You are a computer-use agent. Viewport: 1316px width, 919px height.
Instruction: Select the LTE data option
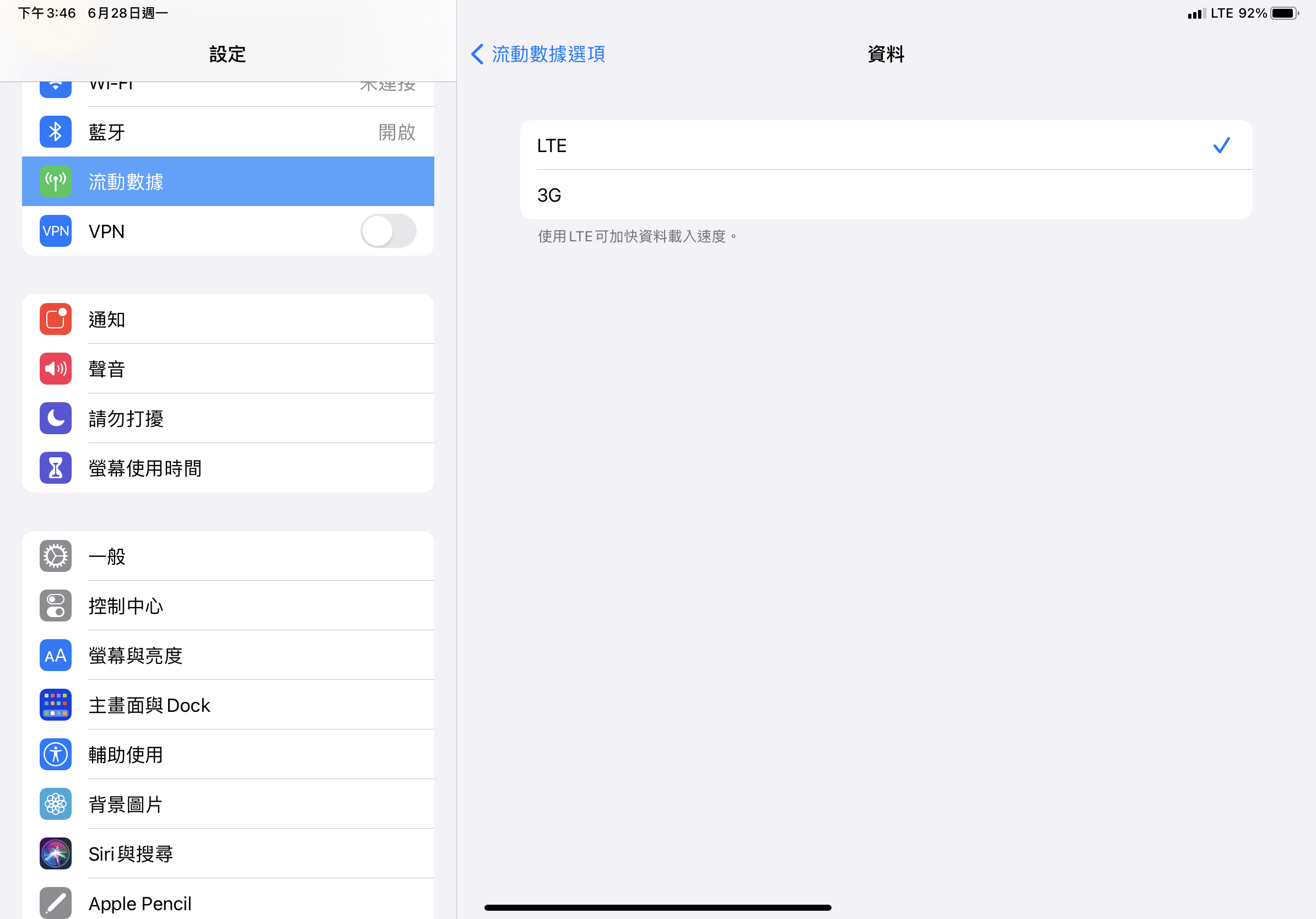click(x=886, y=145)
